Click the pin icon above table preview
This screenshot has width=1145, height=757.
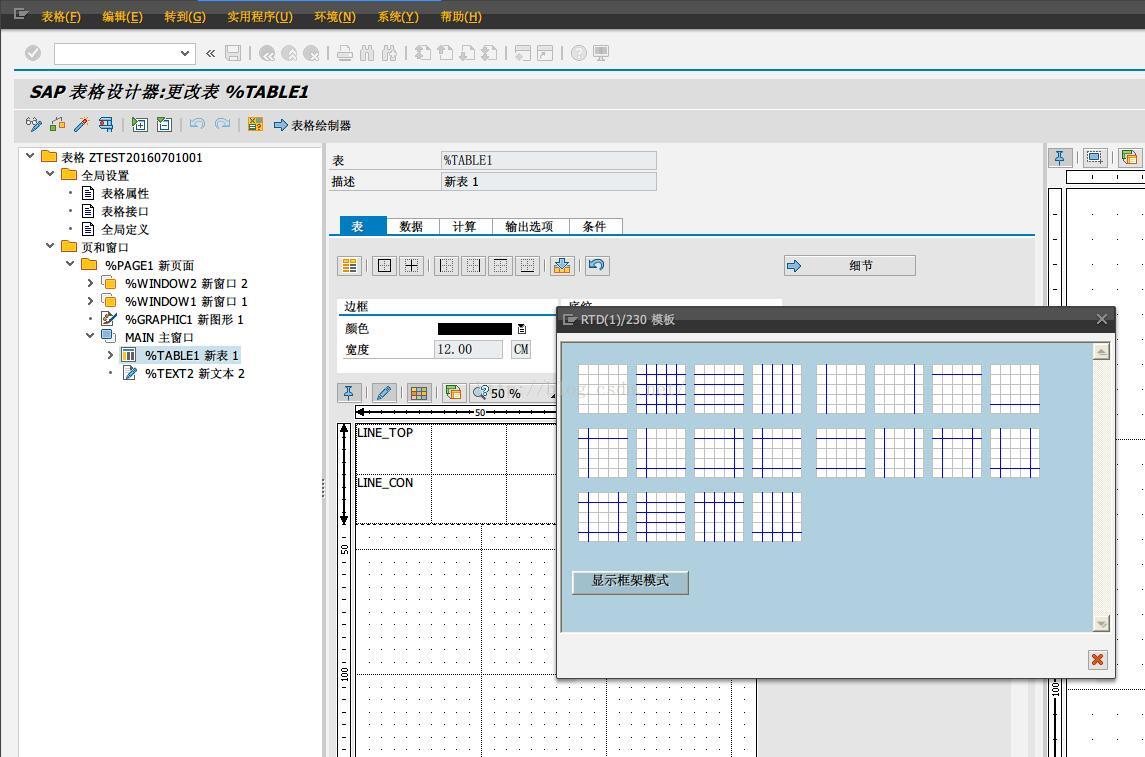point(348,393)
